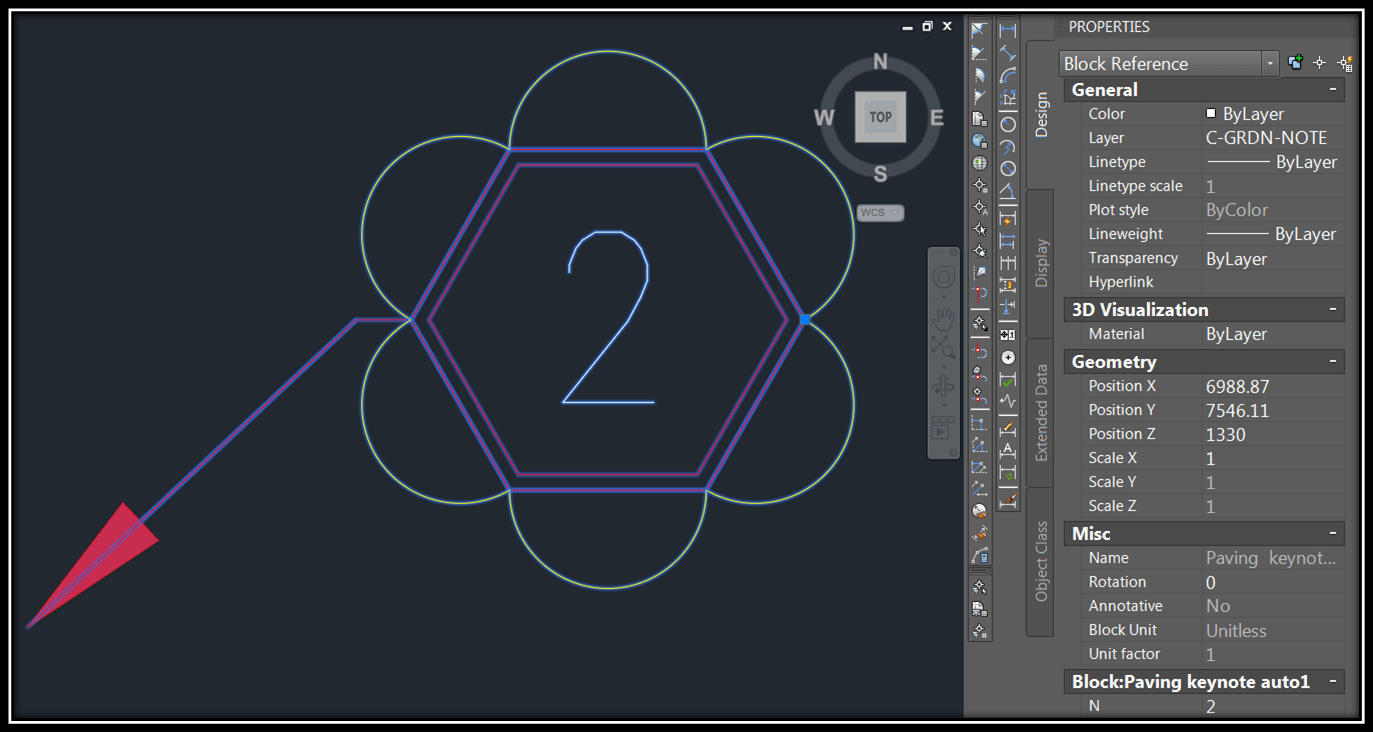The width and height of the screenshot is (1373, 732).
Task: Click the blue grip on the hexagon block
Action: 805,319
